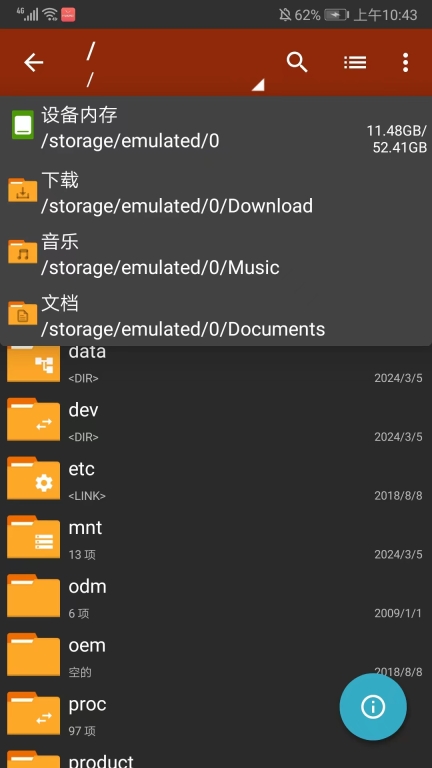
Task: Open the search magnifier icon
Action: coord(297,63)
